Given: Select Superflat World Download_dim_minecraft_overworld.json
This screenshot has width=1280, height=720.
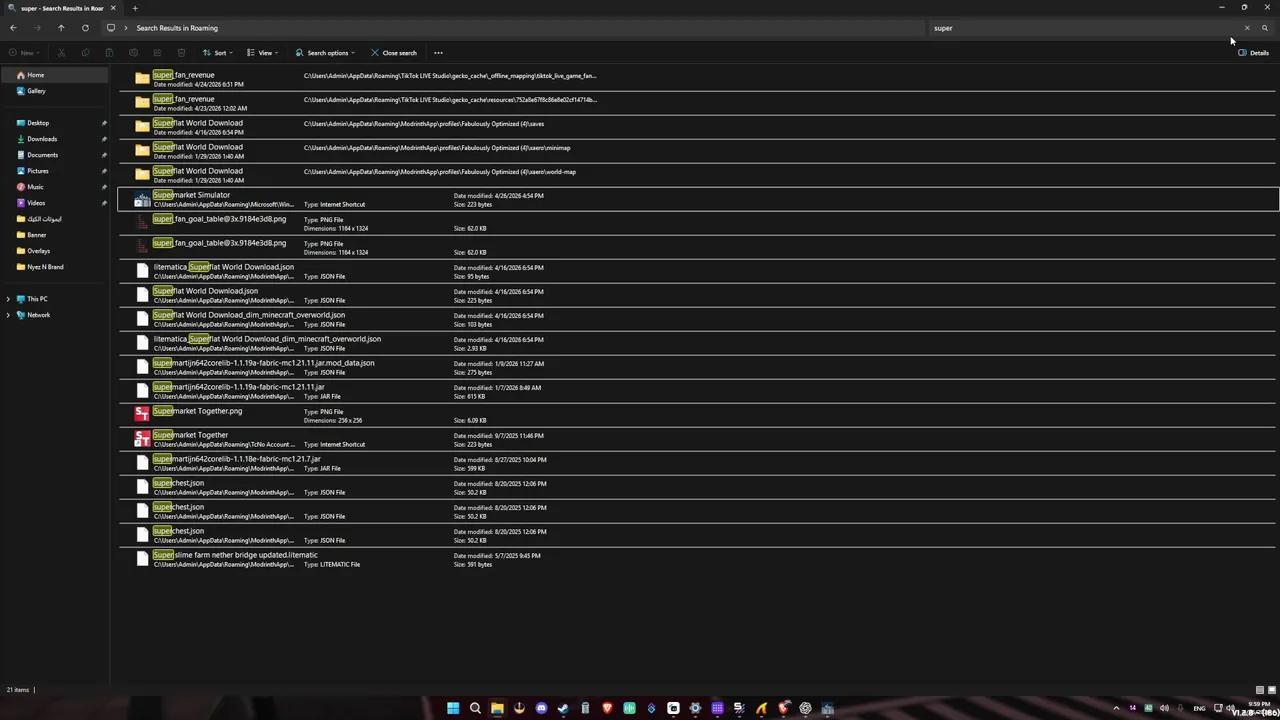Looking at the screenshot, I should pyautogui.click(x=698, y=319).
